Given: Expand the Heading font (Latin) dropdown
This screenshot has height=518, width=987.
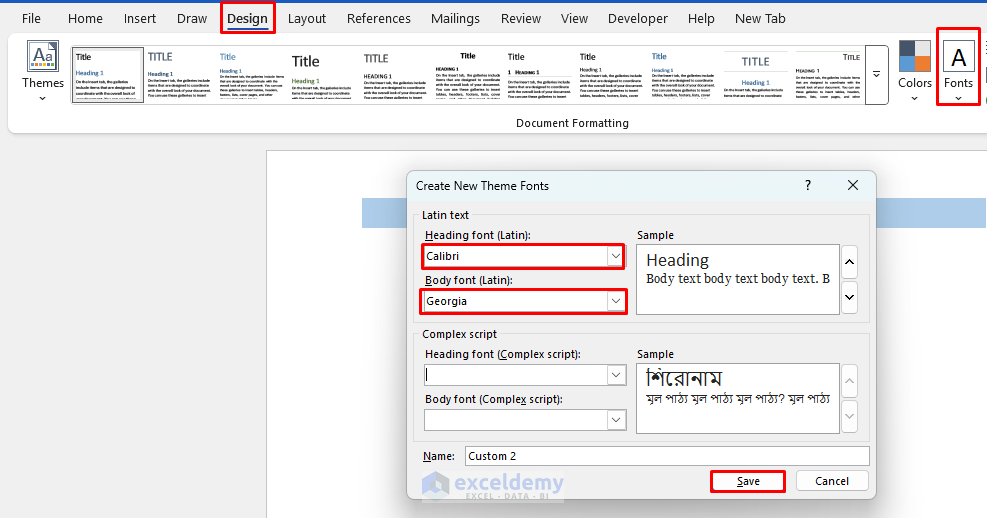Looking at the screenshot, I should click(615, 256).
